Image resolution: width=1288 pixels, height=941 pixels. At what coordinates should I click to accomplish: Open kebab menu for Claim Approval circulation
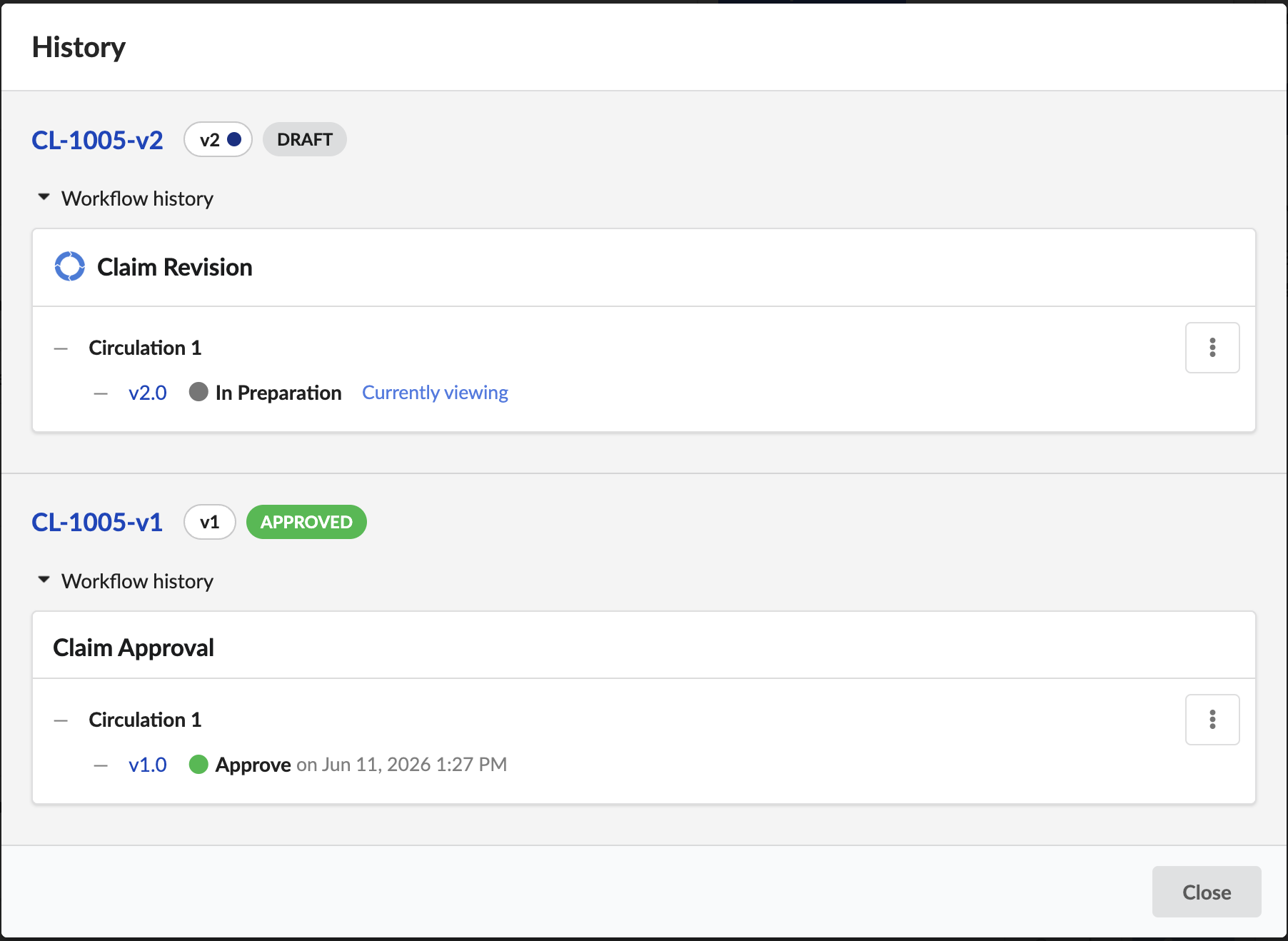(1212, 720)
